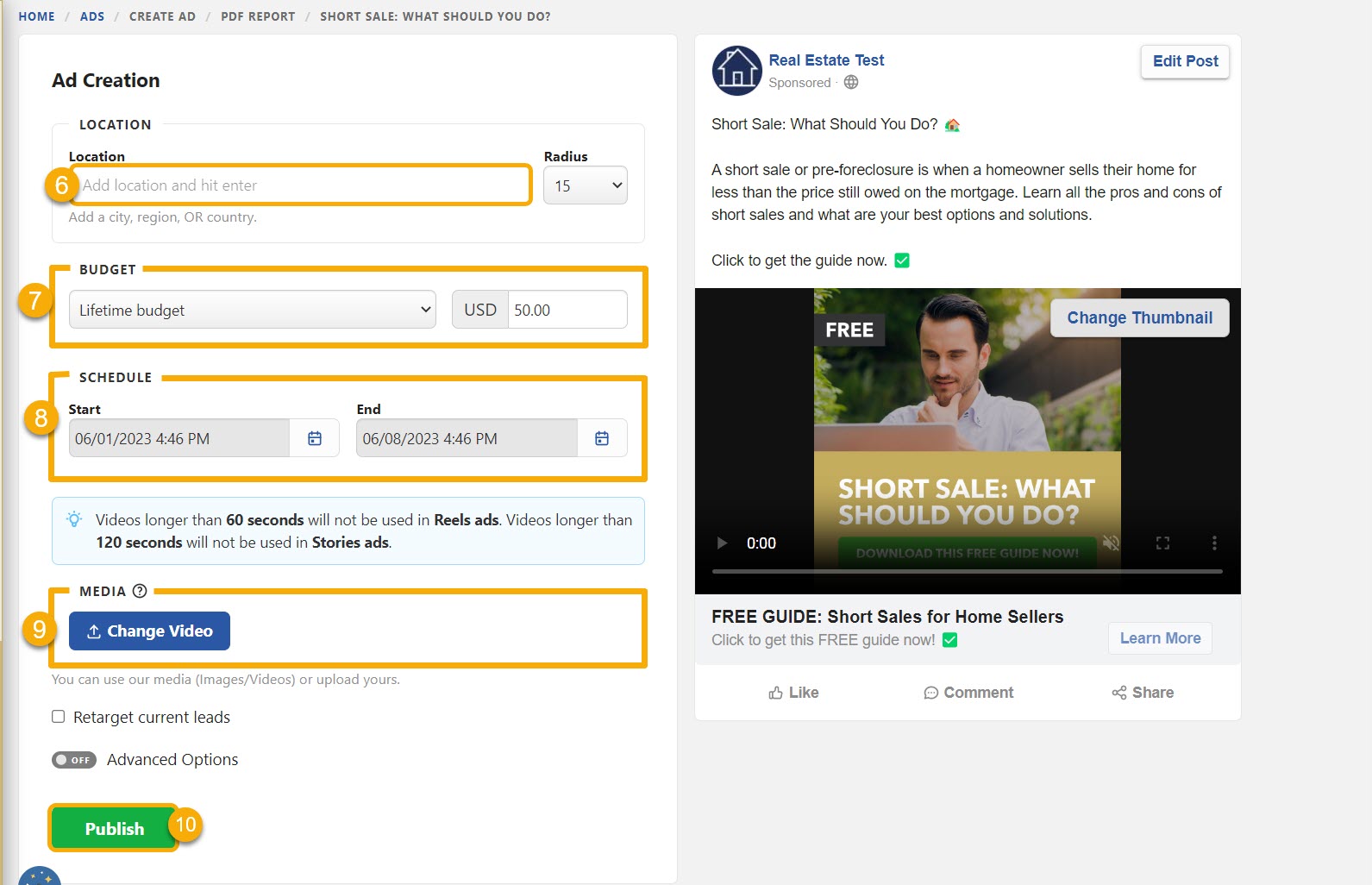This screenshot has height=885, width=1372.
Task: Click the circular badge icon at bottom left
Action: click(40, 876)
